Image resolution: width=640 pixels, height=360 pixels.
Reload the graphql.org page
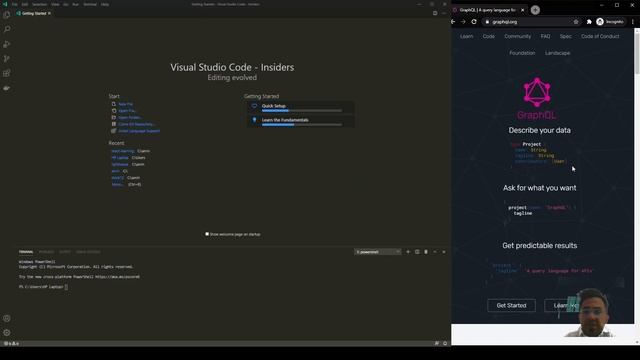click(x=474, y=22)
